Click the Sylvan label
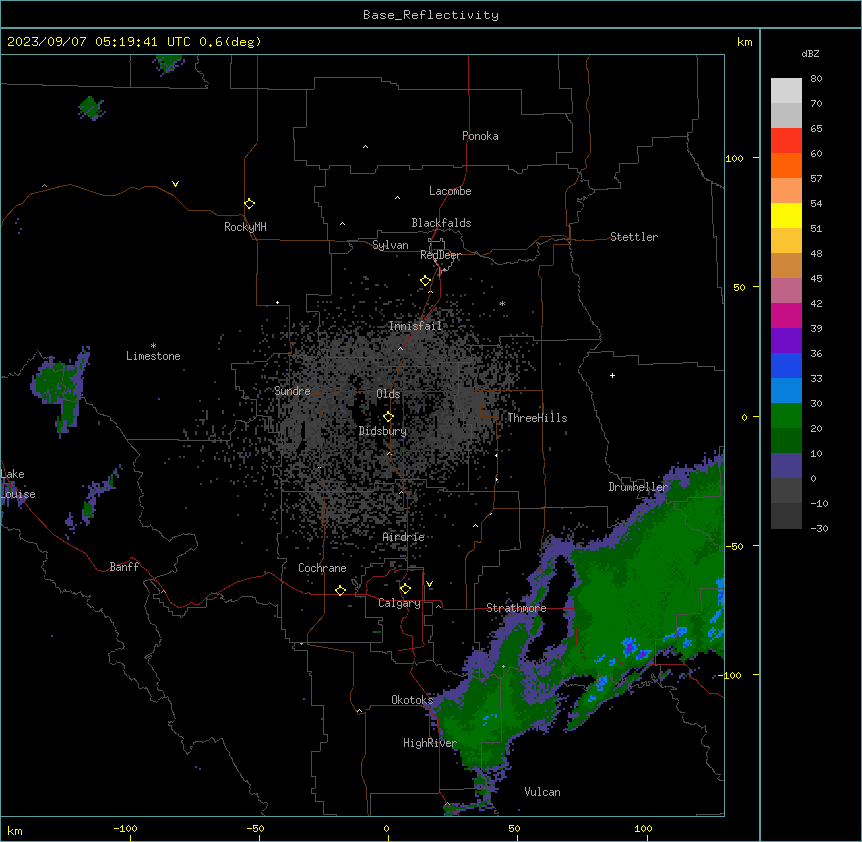The height and width of the screenshot is (842, 862). [x=390, y=245]
